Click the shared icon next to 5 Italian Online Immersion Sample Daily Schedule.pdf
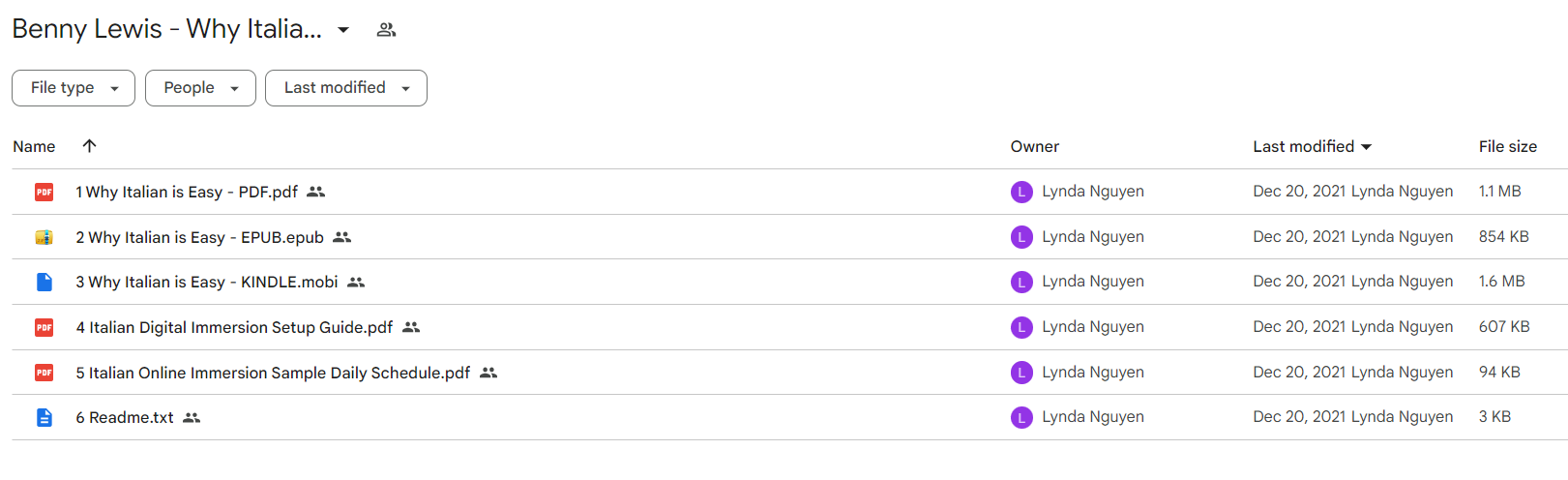 pyautogui.click(x=488, y=373)
